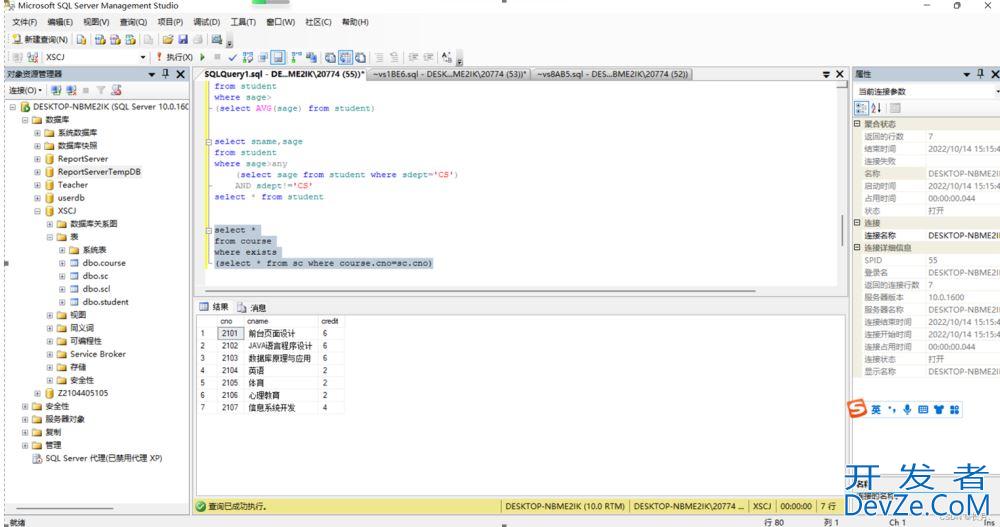The width and height of the screenshot is (1000, 527).
Task: Click the Filter funnel icon in Object Explorer
Action: click(101, 91)
